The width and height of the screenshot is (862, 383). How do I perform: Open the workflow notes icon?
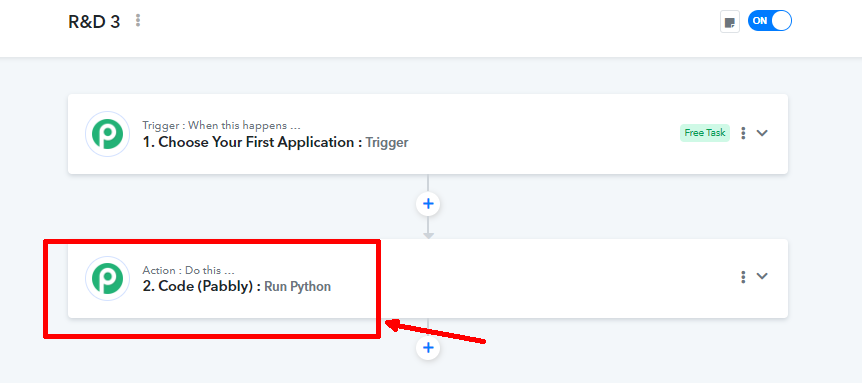pyautogui.click(x=730, y=22)
